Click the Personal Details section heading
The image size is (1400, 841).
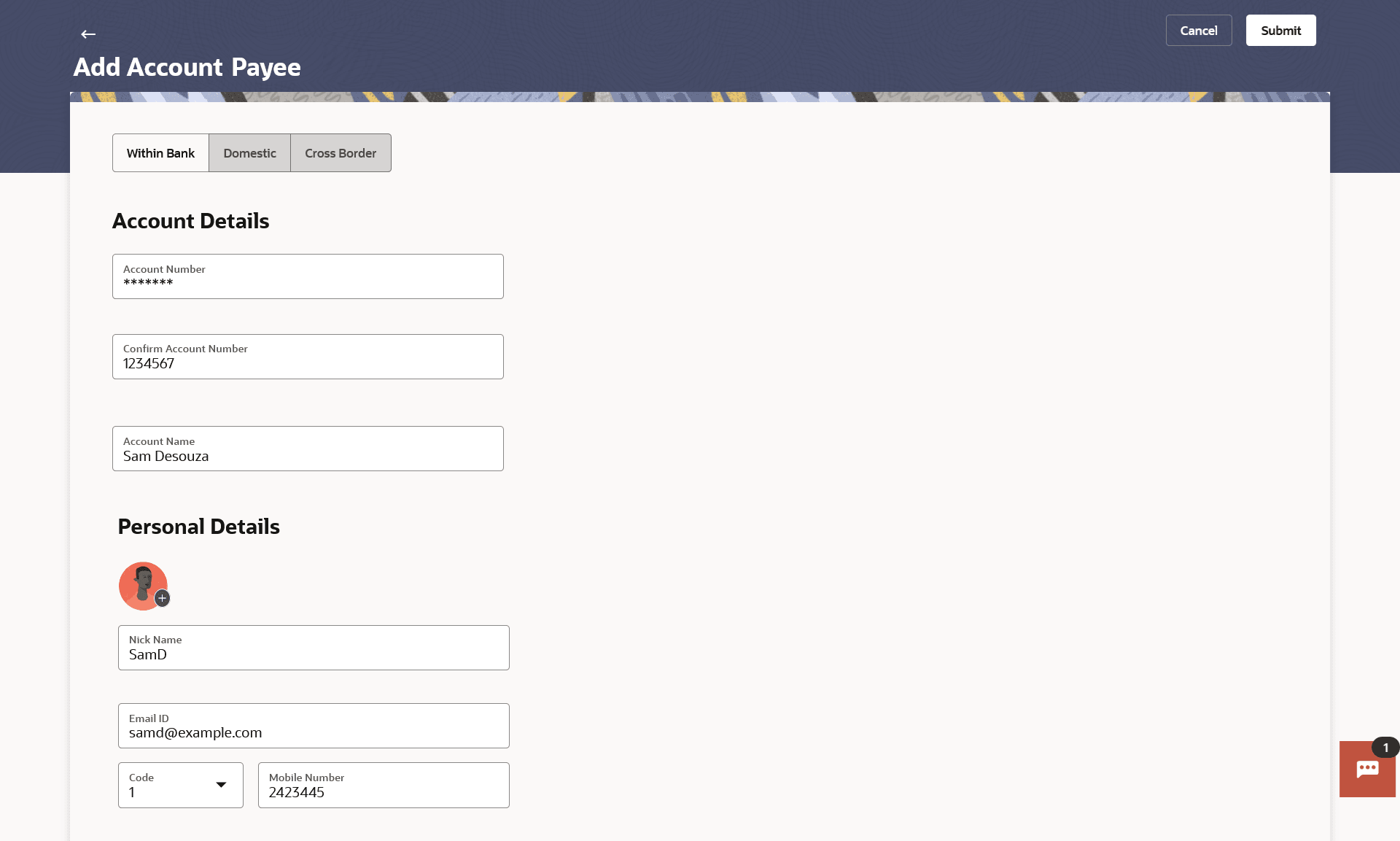(x=198, y=527)
